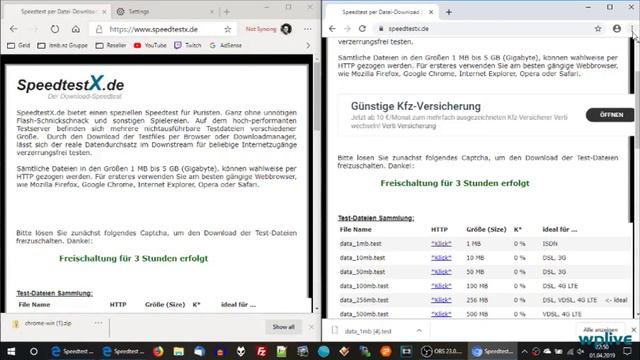Switch to Chrome Speedtest taskbar button
The image size is (640, 360).
pyautogui.click(x=492, y=351)
